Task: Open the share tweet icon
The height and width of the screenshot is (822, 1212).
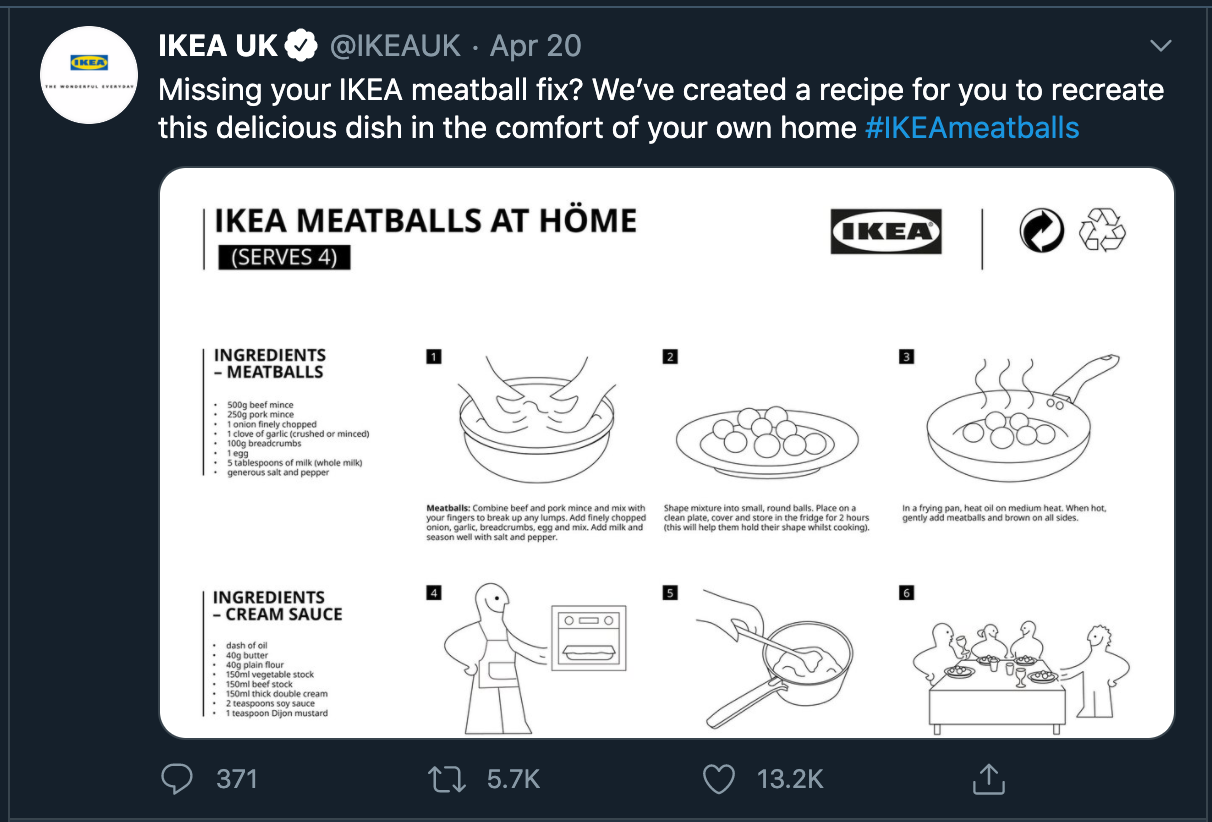Action: tap(988, 779)
